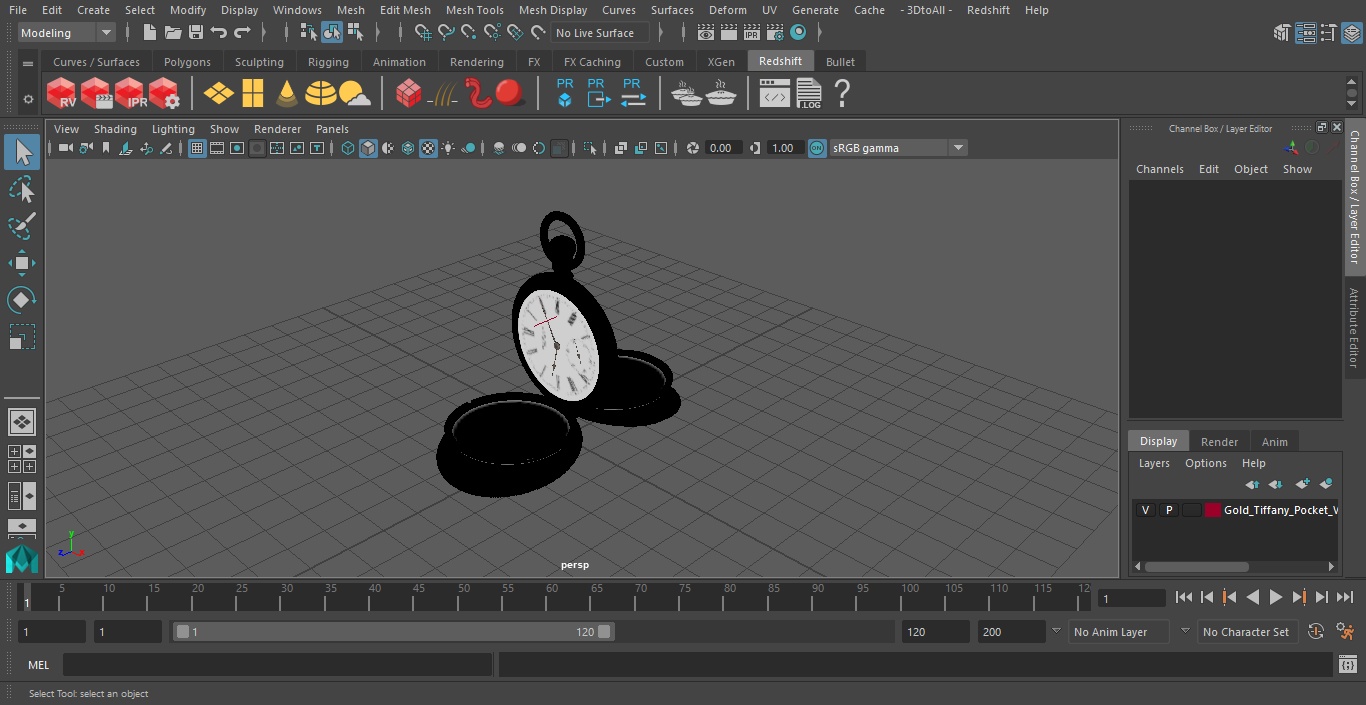This screenshot has width=1366, height=705.
Task: Play the animation forward
Action: (x=1275, y=597)
